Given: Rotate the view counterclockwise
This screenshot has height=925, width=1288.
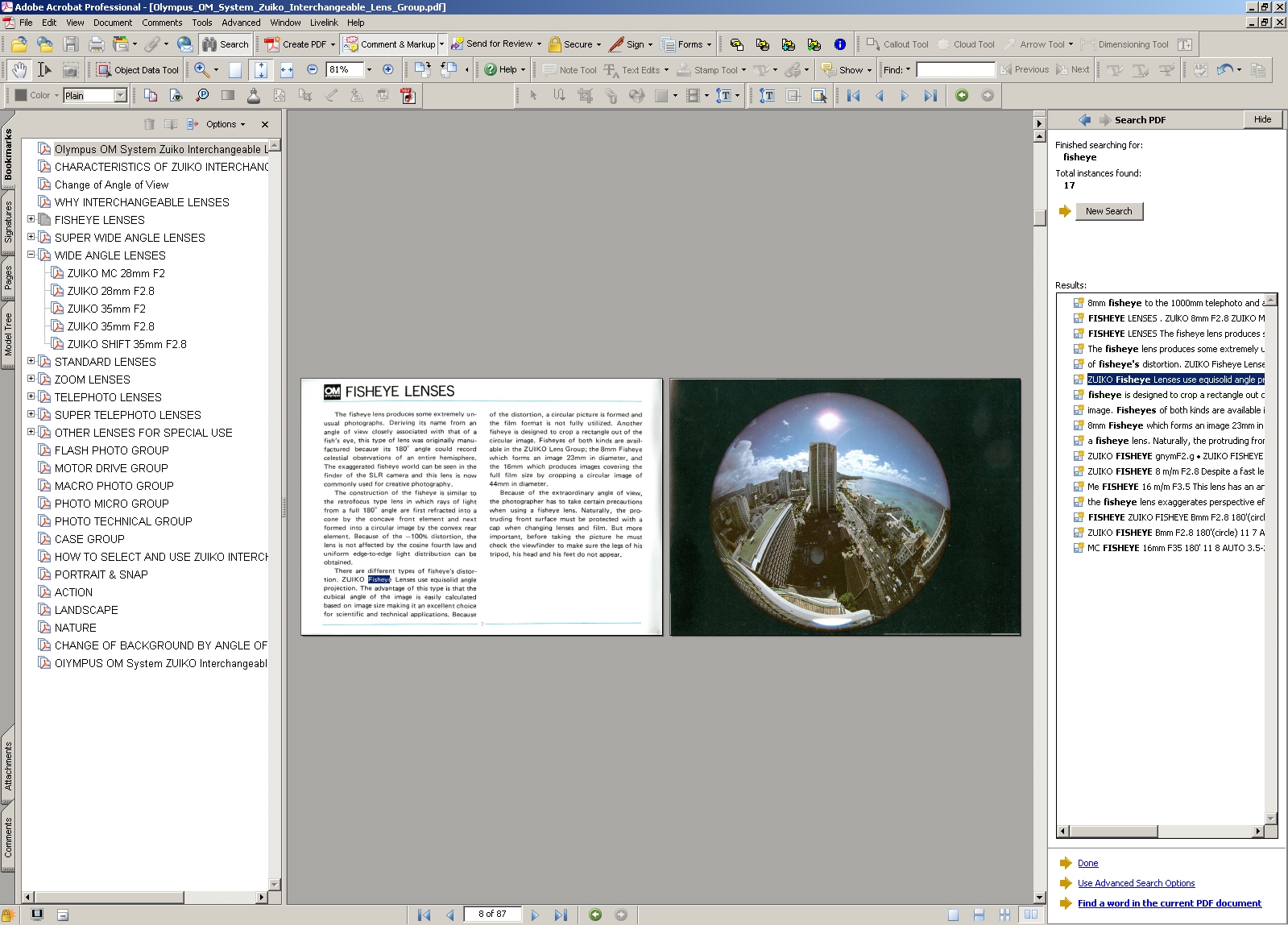Looking at the screenshot, I should point(449,70).
